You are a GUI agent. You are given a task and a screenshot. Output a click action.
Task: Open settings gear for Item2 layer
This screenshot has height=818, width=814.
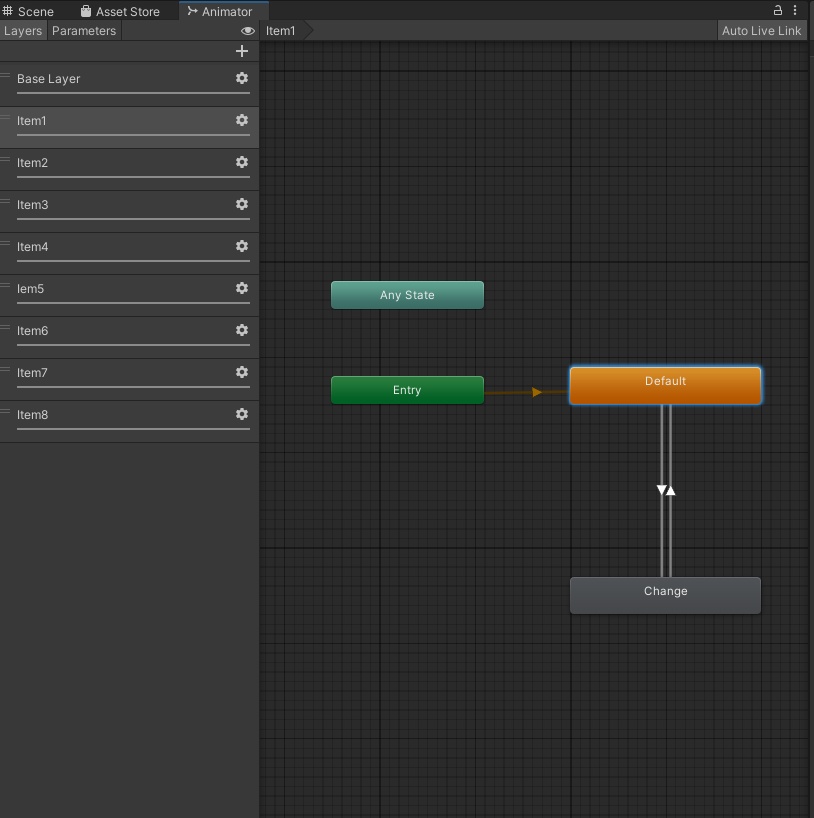[242, 162]
